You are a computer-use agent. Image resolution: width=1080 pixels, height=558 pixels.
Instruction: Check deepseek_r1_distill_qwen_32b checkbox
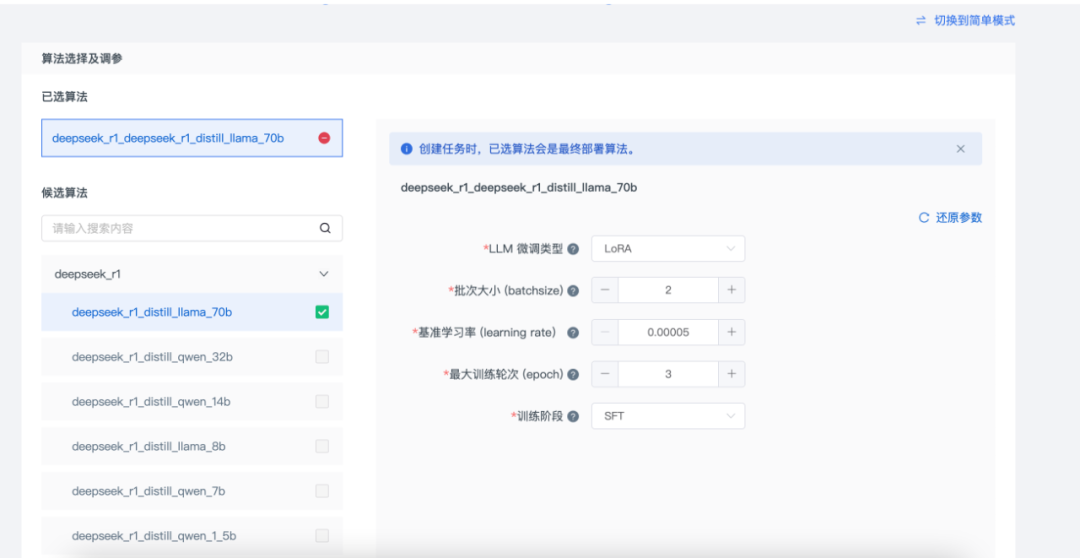(x=322, y=357)
